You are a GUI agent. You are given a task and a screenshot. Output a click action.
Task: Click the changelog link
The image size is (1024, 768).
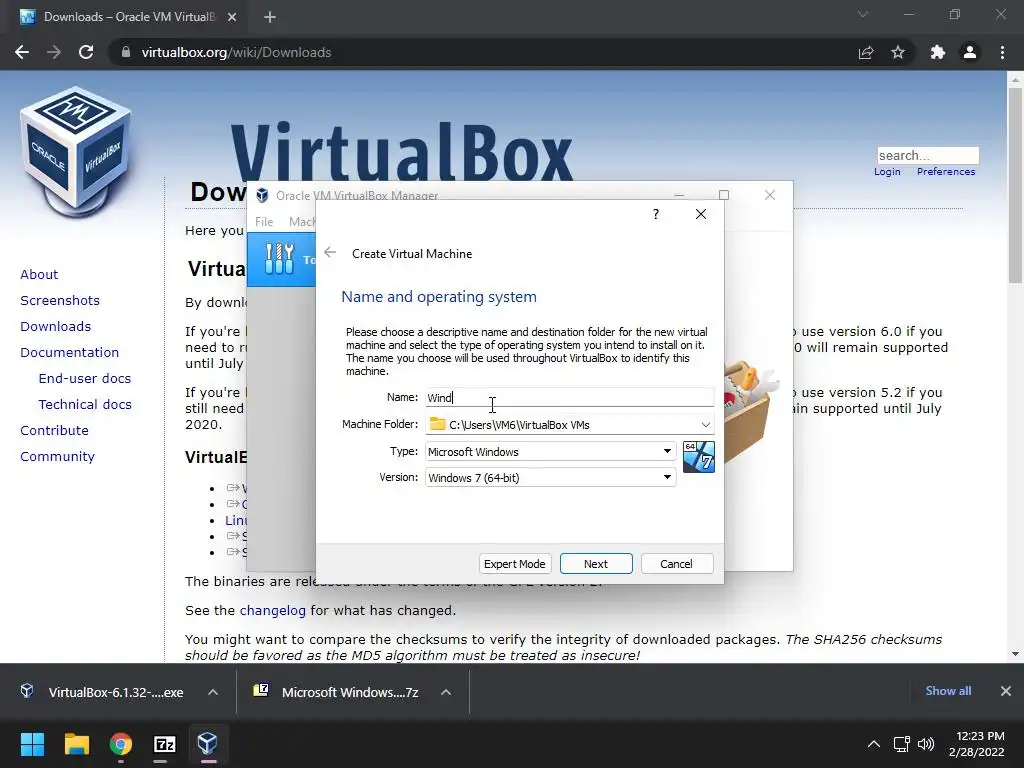[x=272, y=610]
